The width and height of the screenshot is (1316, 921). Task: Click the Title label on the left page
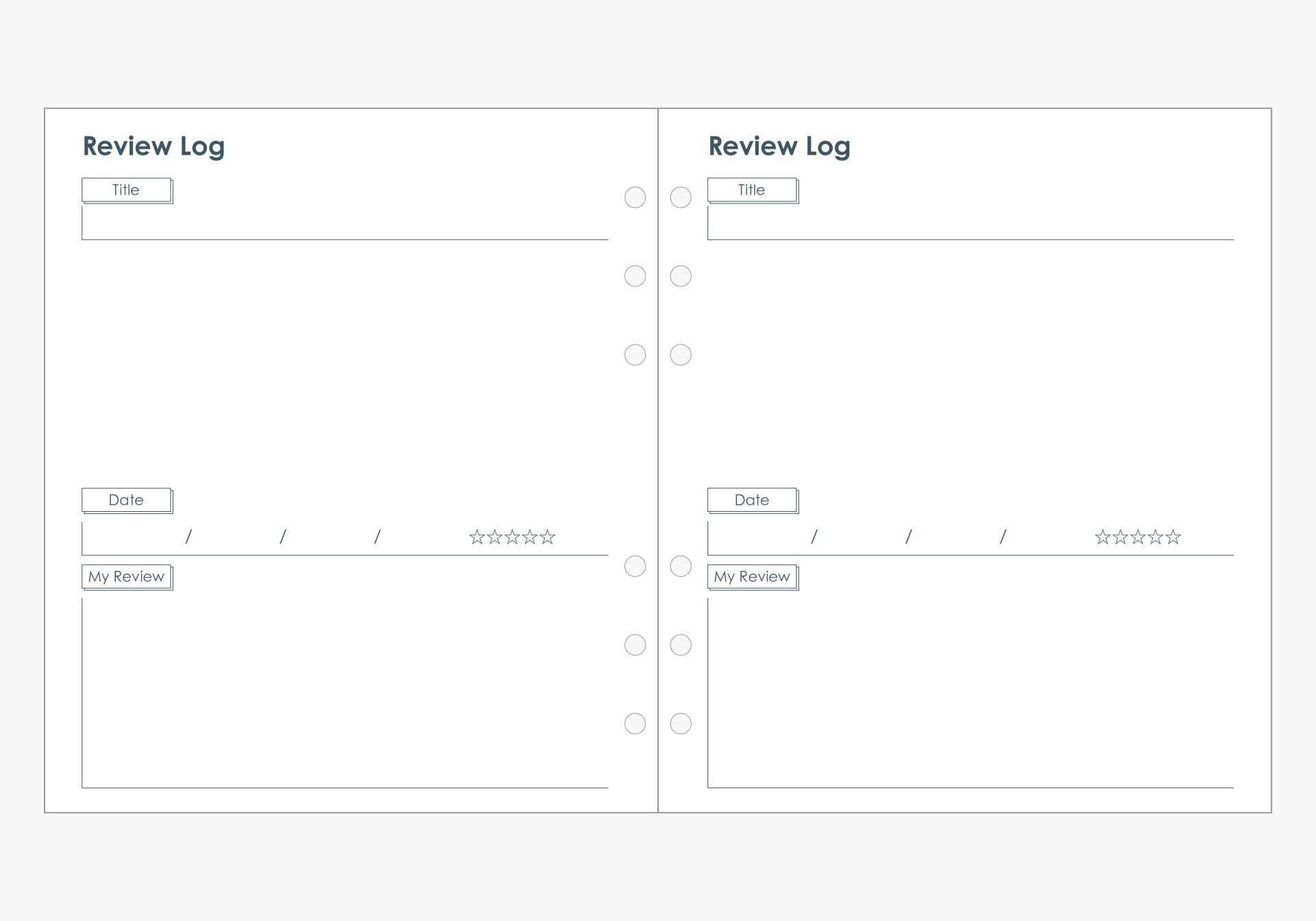point(126,190)
